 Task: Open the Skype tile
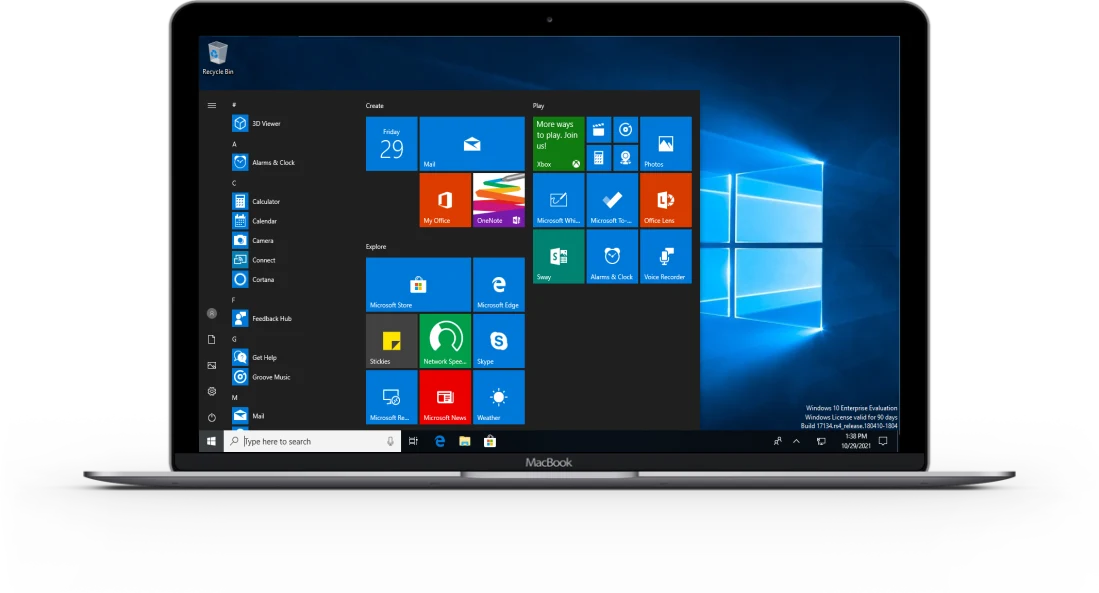click(x=499, y=341)
